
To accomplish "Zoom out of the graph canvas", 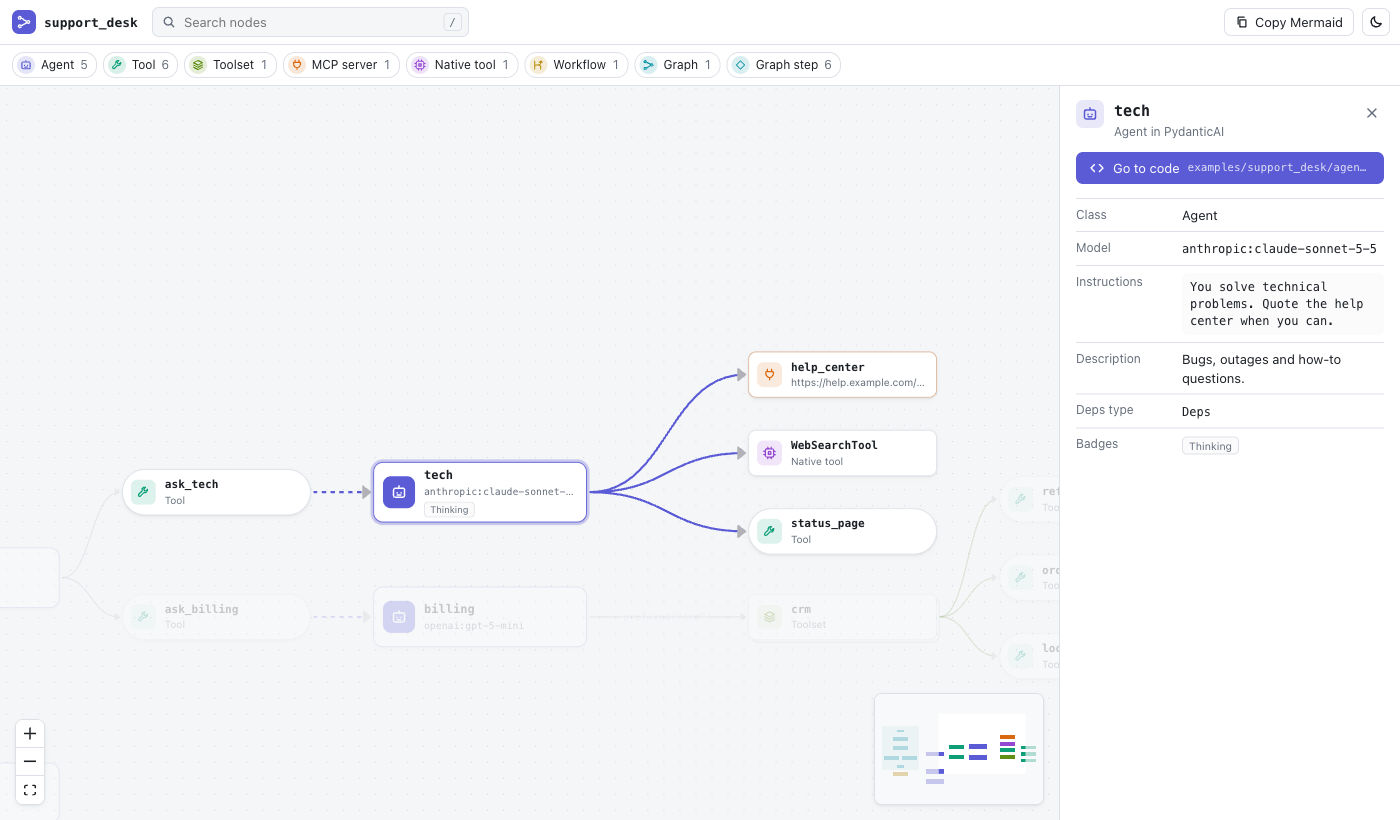I will pyautogui.click(x=30, y=761).
